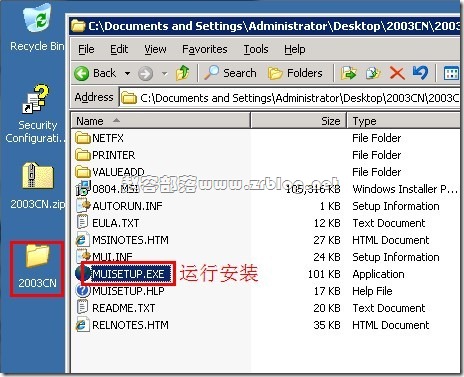
Task: Click the blue Undo icon
Action: coord(420,72)
